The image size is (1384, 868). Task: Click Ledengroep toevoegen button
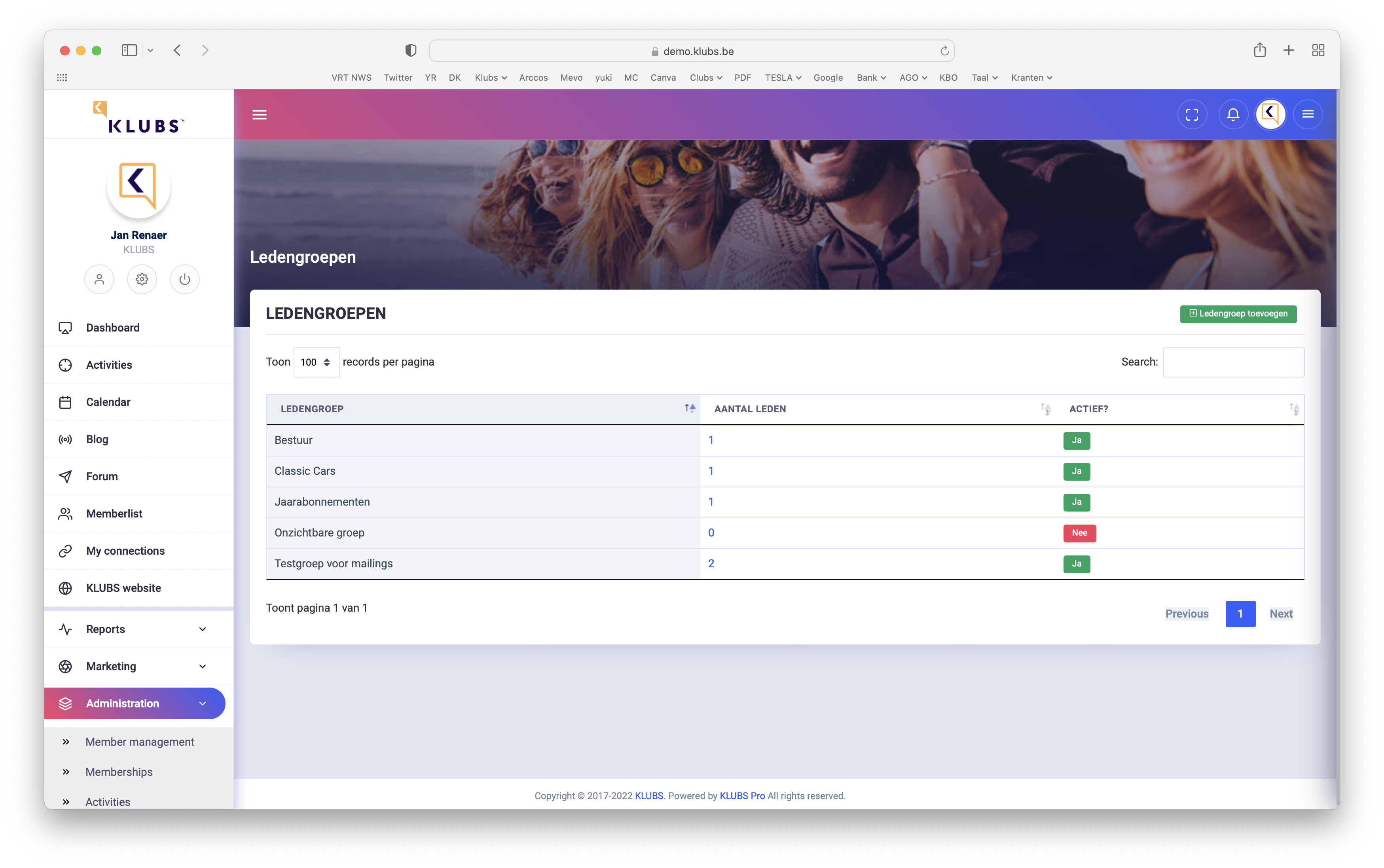1238,314
